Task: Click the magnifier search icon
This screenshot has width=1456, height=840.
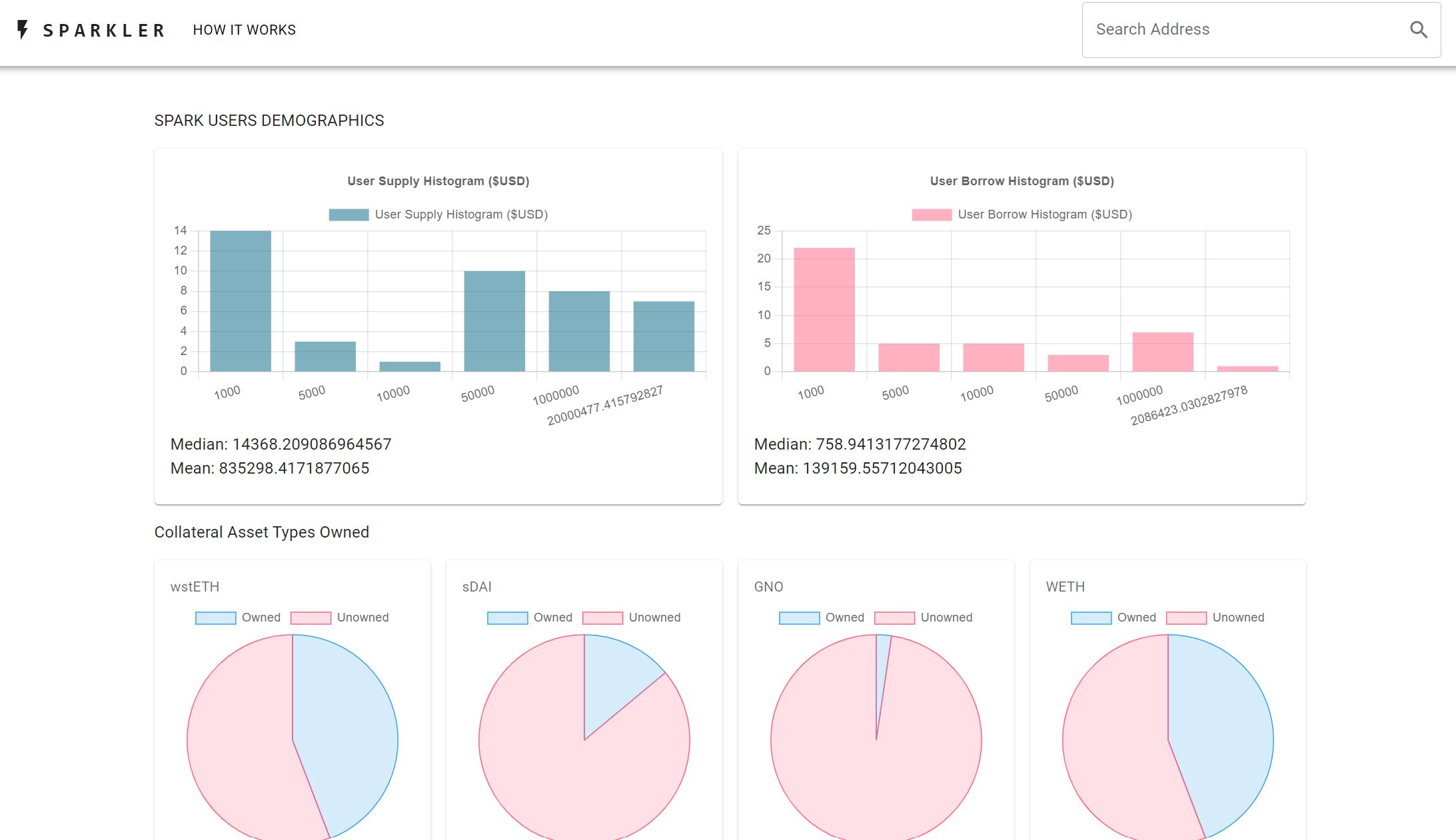Action: (1419, 29)
